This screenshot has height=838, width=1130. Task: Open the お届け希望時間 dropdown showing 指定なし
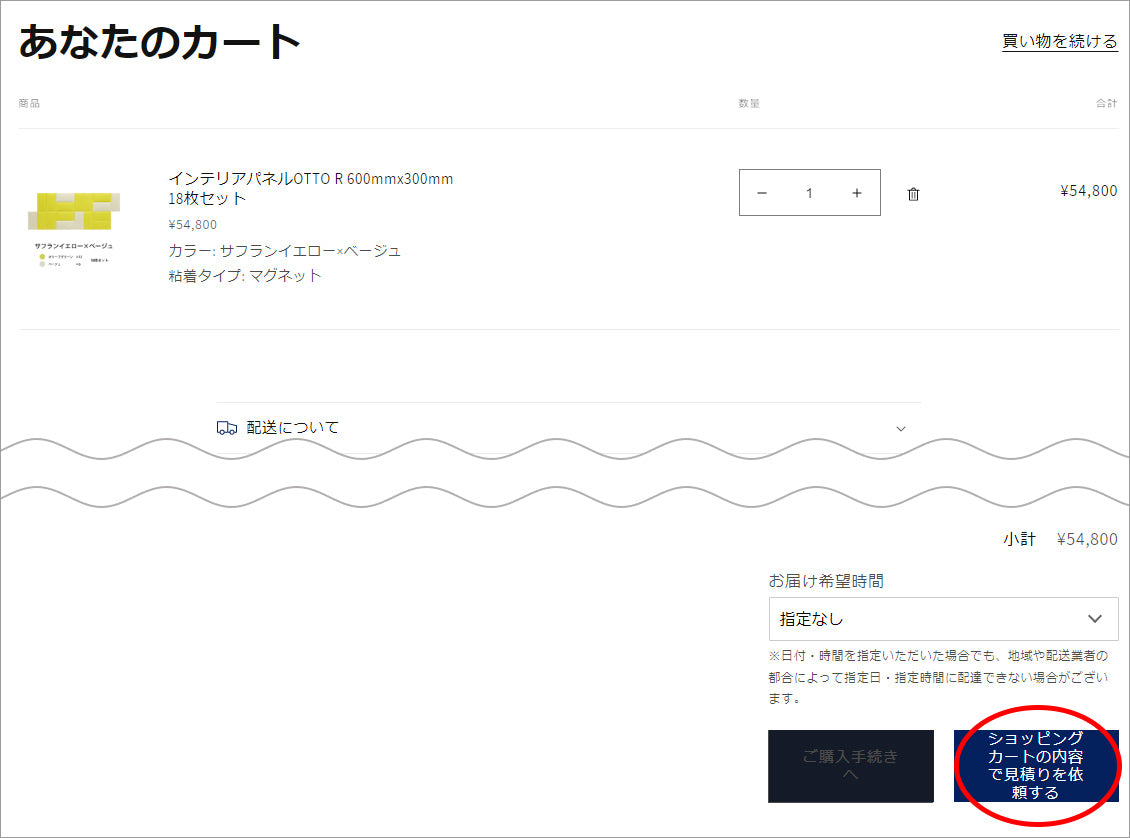[943, 618]
